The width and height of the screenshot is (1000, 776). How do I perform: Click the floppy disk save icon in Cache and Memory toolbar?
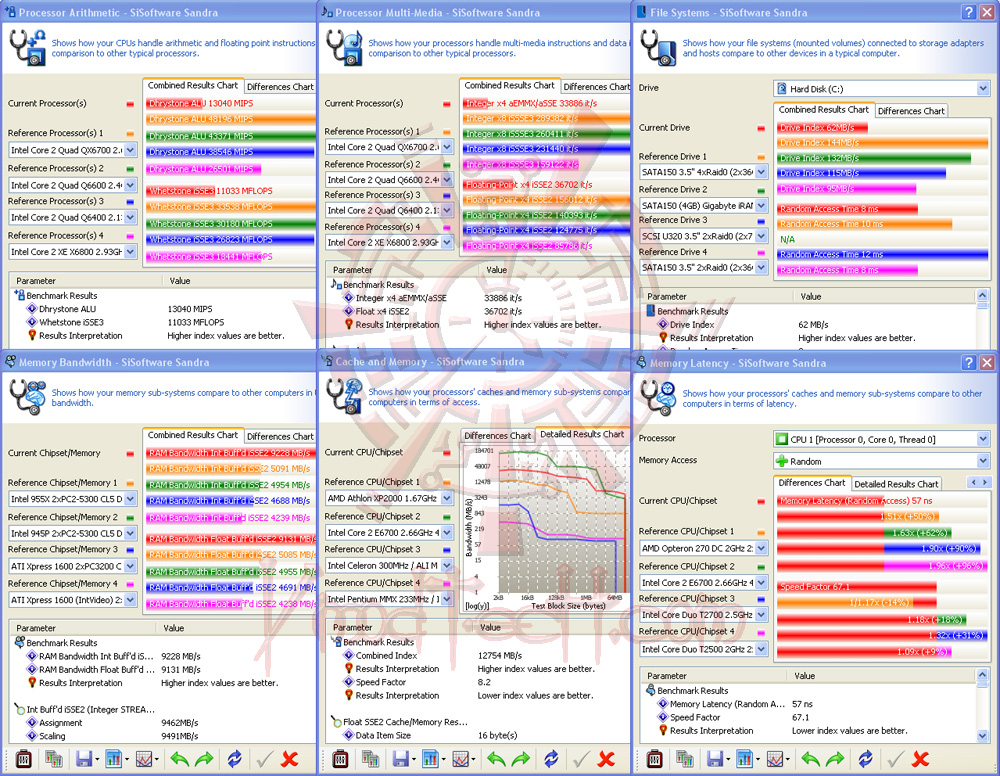tap(401, 759)
